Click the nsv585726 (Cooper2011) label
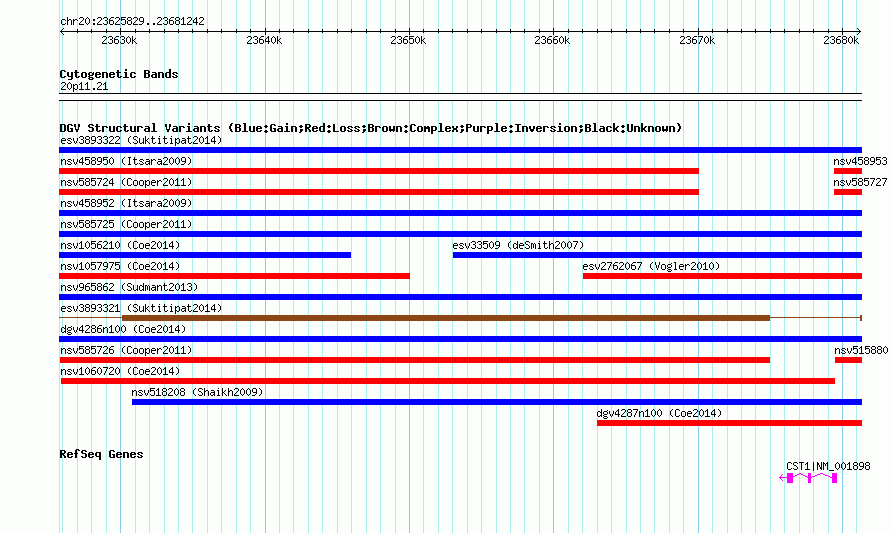890x533 pixels. tap(126, 350)
